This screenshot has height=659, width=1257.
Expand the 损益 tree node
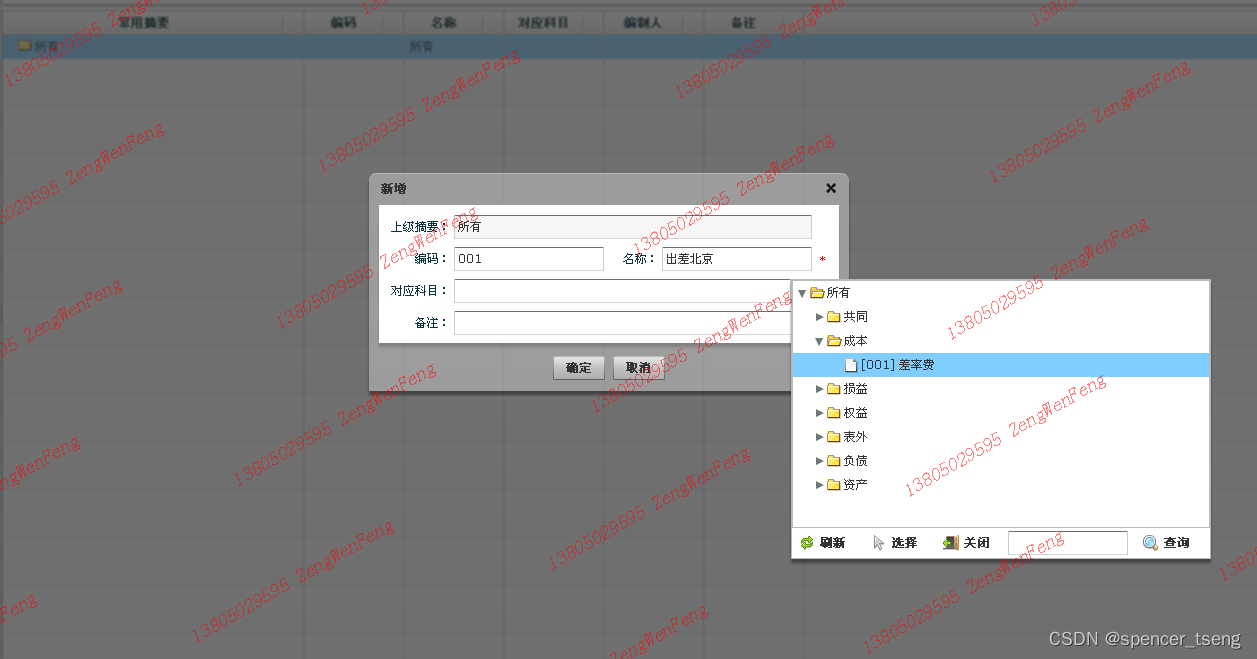point(819,389)
